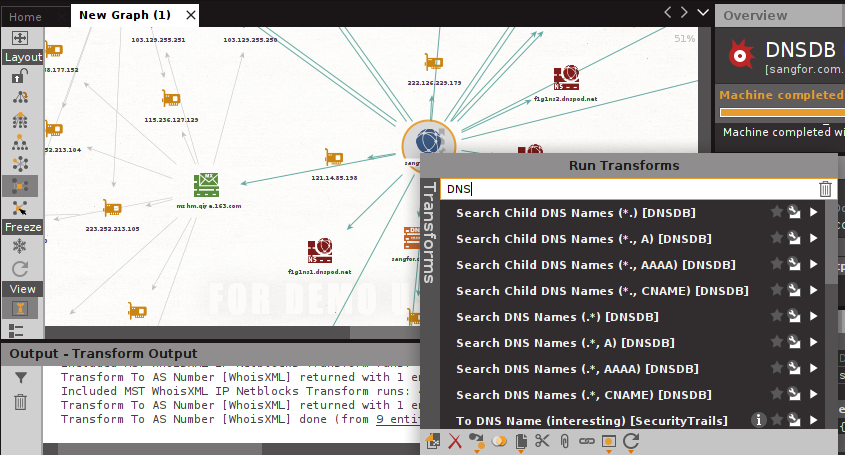Open the select/view entity dropdown icon
The width and height of the screenshot is (845, 455).
(609, 442)
